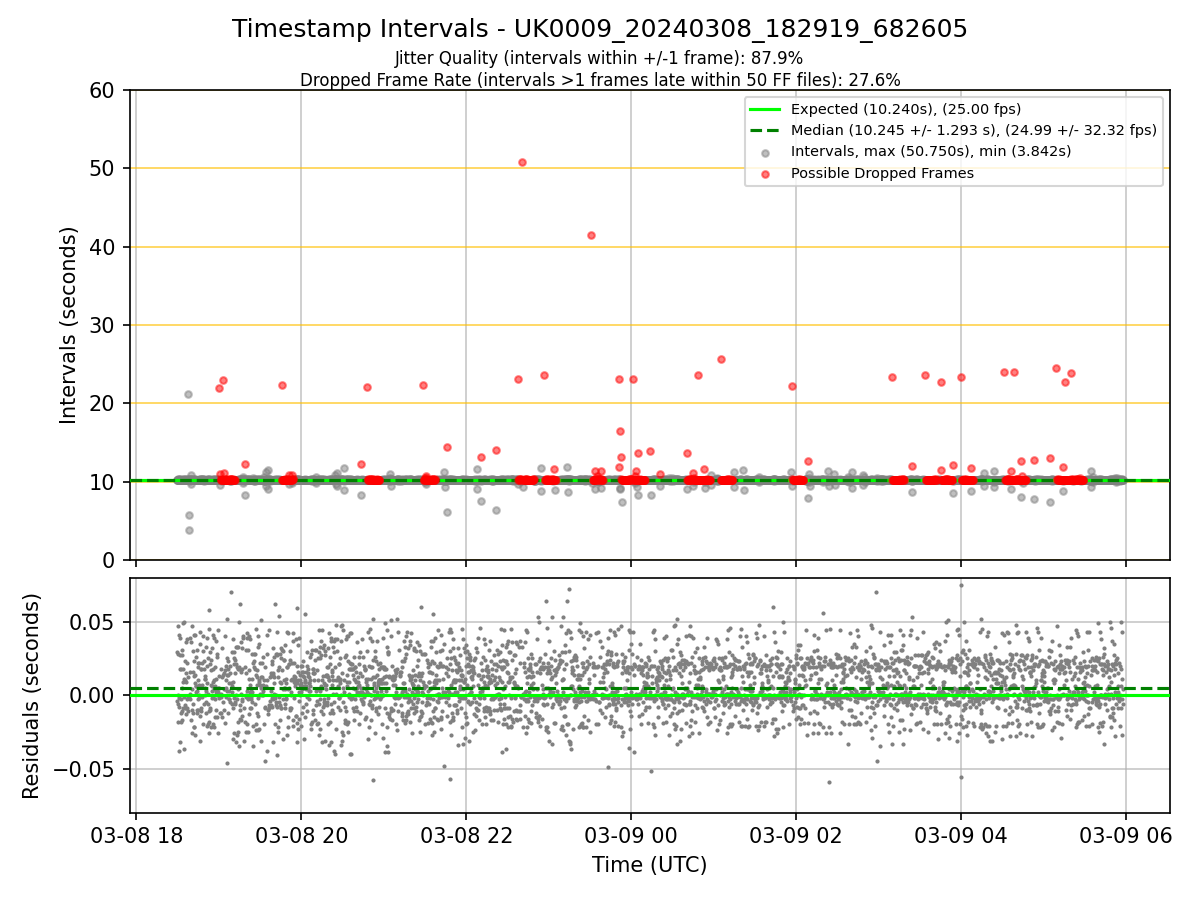Click the 'Intervals (seconds)' y-axis label
The image size is (1200, 900).
click(x=69, y=325)
